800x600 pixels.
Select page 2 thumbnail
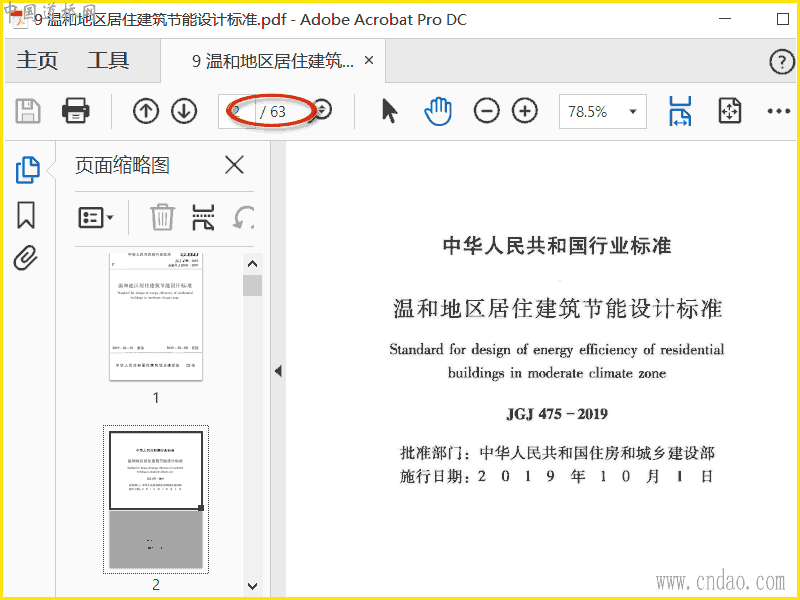[156, 499]
